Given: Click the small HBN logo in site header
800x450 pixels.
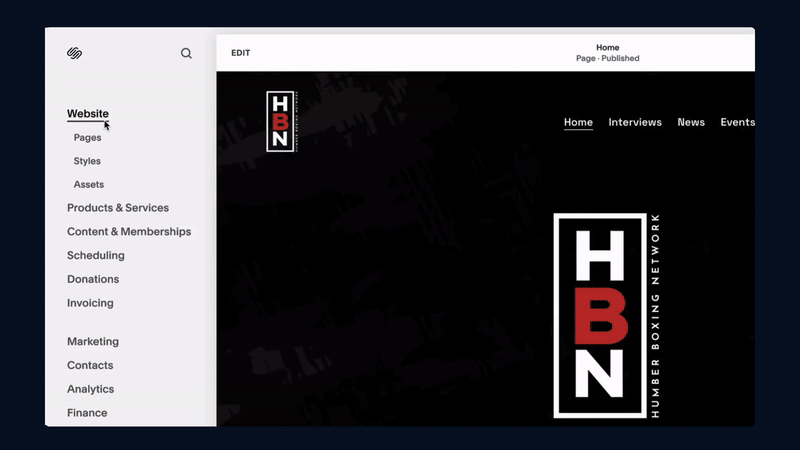Looking at the screenshot, I should point(282,121).
